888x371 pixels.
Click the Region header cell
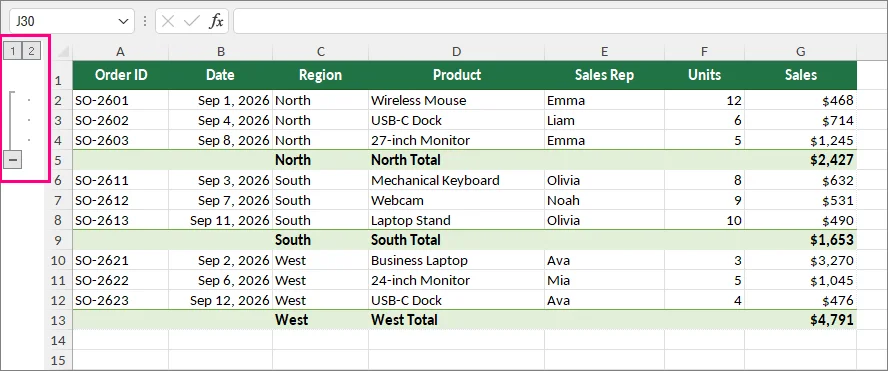[321, 75]
